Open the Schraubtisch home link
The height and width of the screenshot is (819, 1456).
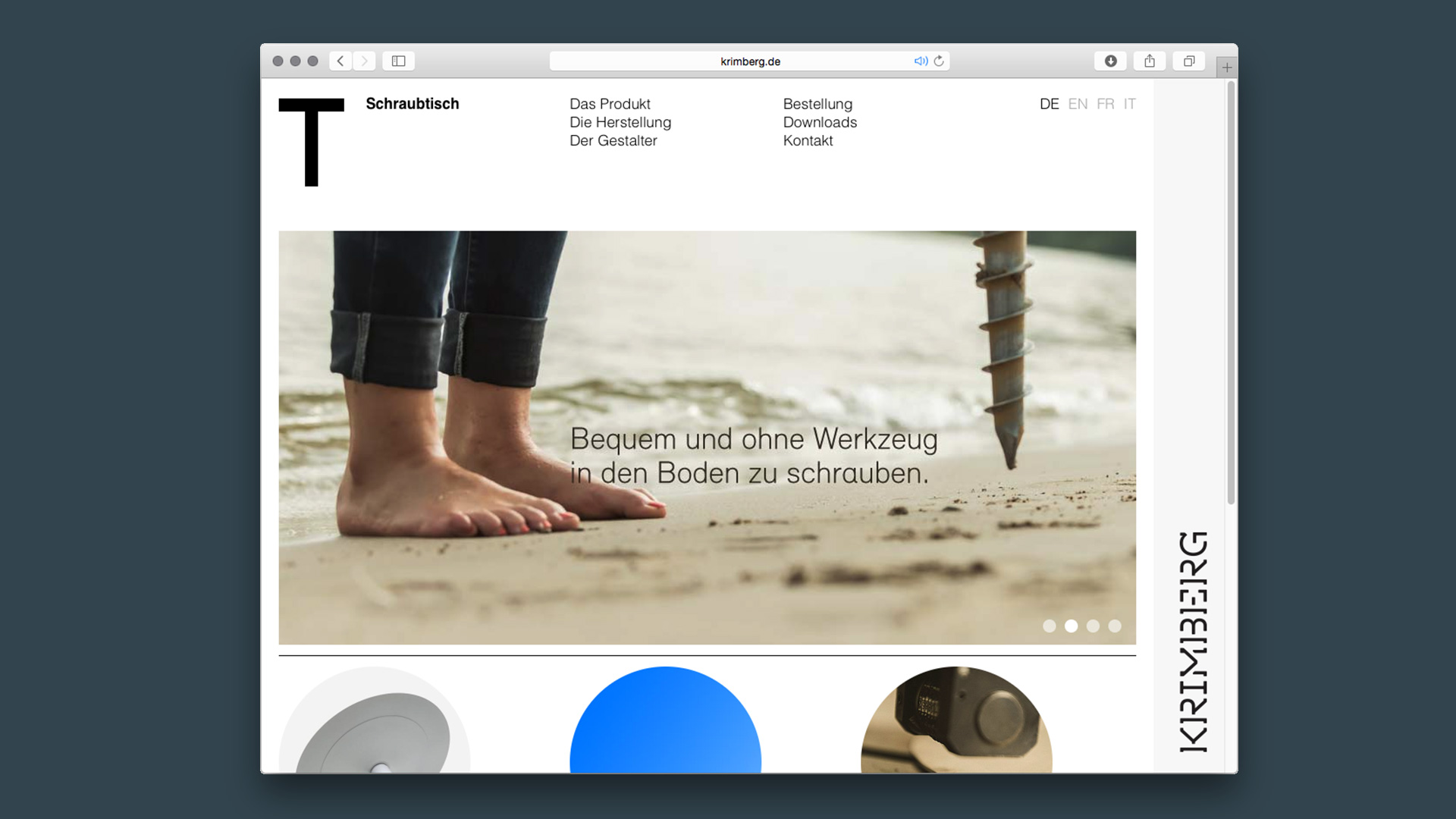(x=413, y=104)
